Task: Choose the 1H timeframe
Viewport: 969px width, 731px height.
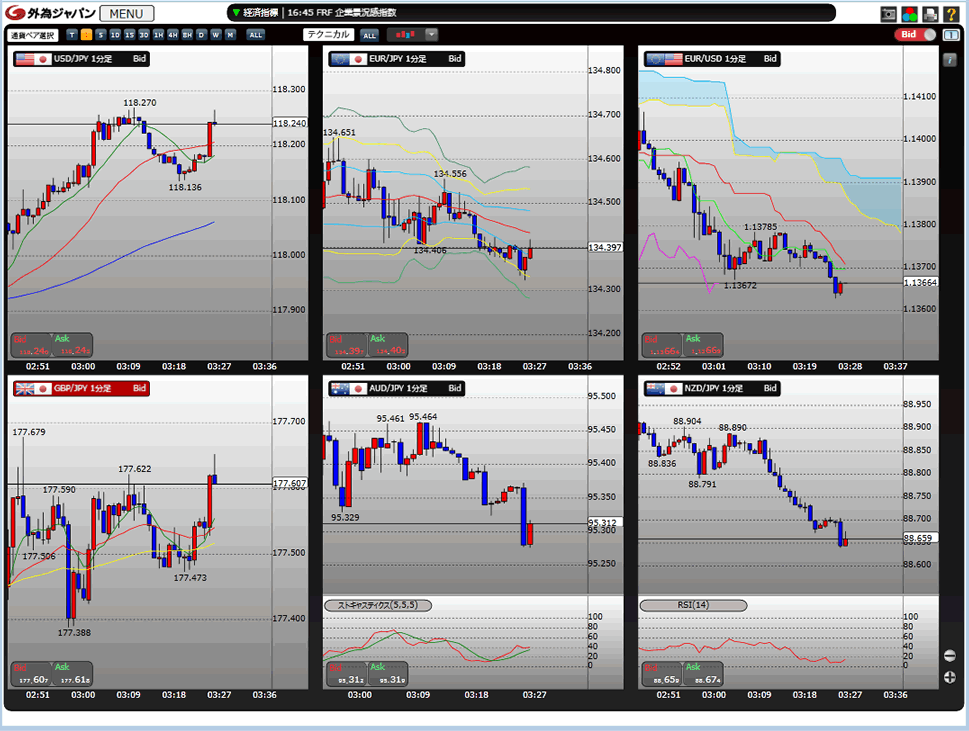Action: 158,35
